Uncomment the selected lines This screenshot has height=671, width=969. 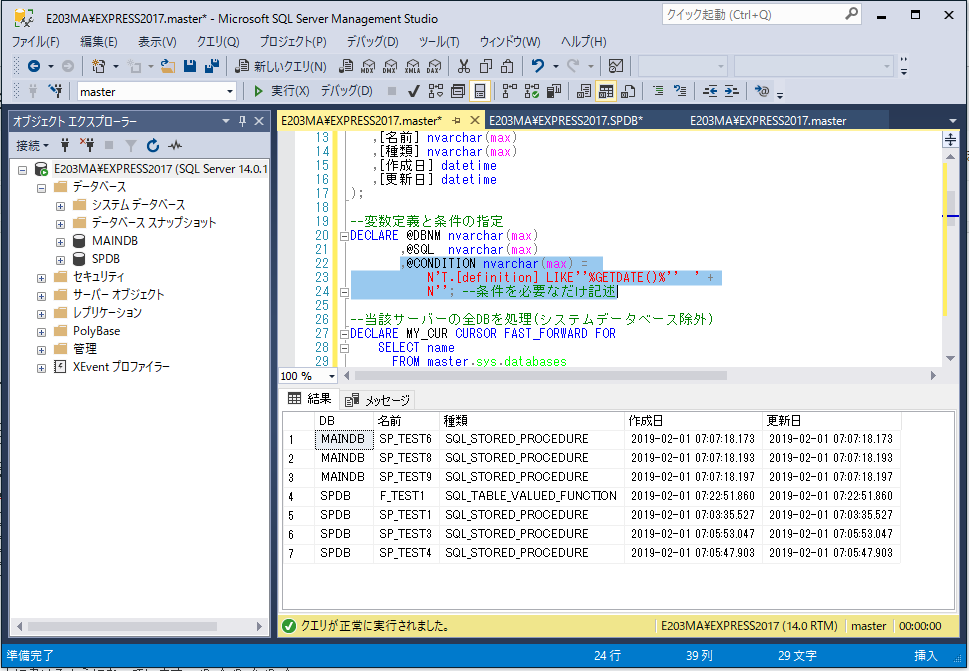pos(680,91)
